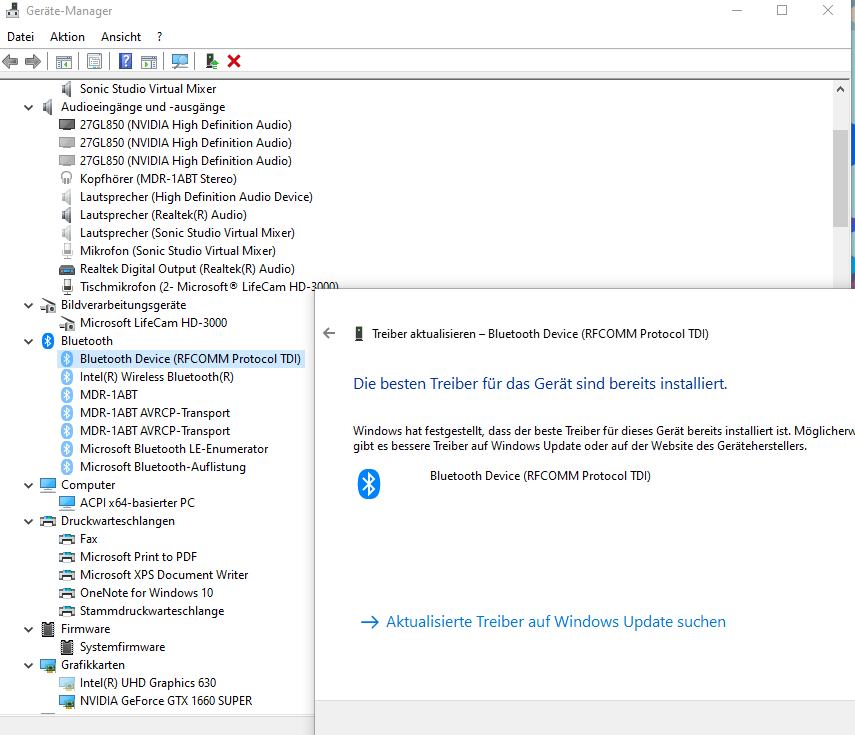Click the chip icon beside Systemfirmware
Screen dimensions: 855x735
click(67, 647)
